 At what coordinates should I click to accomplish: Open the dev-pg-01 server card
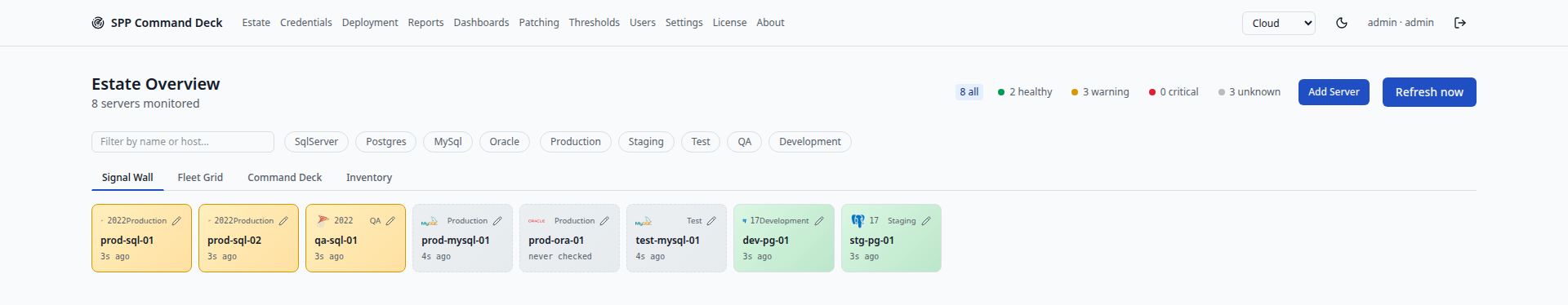click(x=784, y=238)
